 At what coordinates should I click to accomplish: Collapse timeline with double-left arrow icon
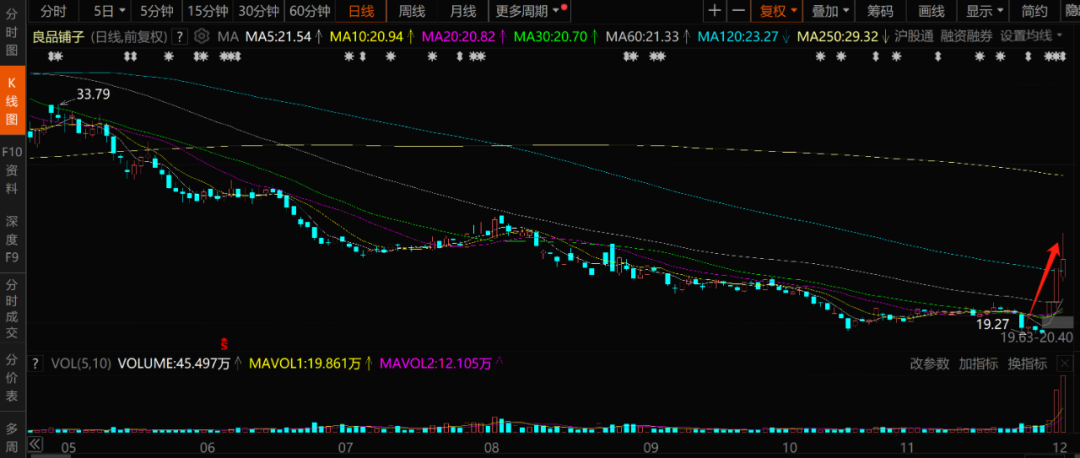[x=34, y=444]
